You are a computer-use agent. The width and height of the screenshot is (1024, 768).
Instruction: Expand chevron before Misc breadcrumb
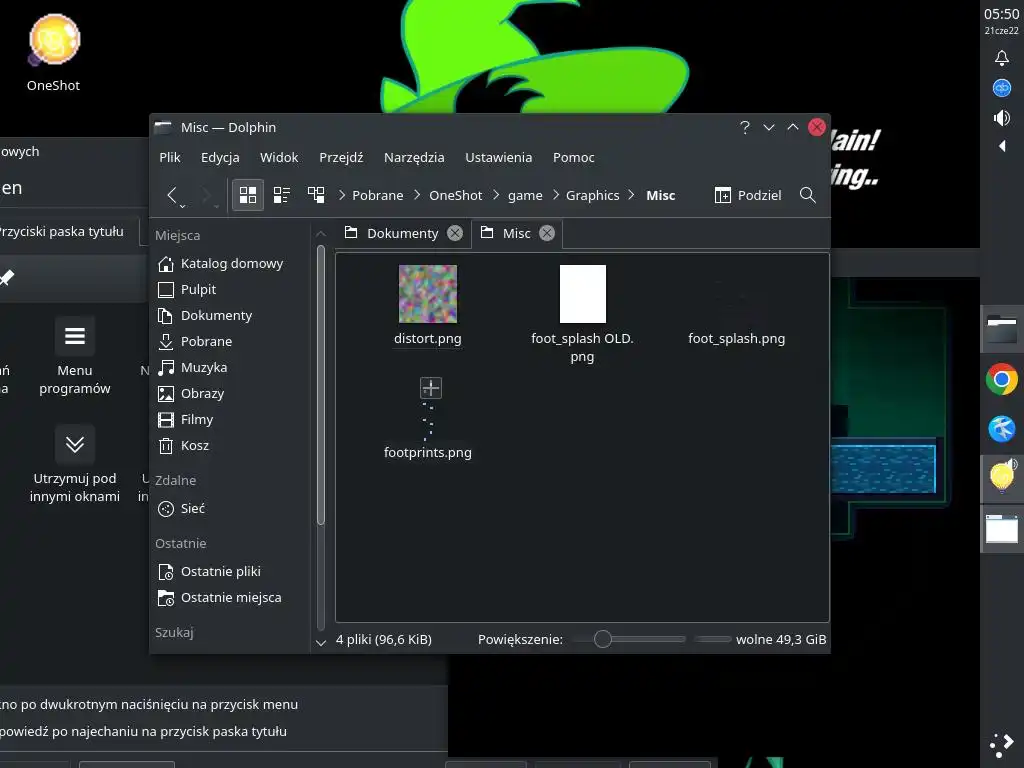pos(632,195)
